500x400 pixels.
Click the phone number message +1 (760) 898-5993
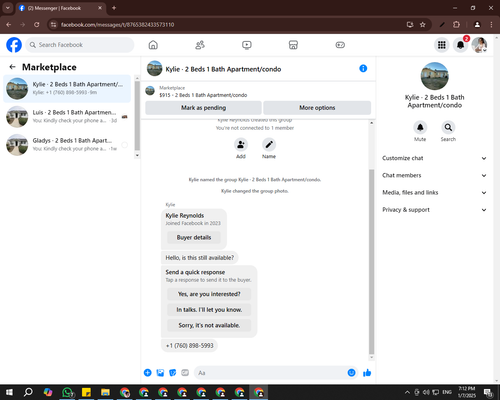point(189,346)
